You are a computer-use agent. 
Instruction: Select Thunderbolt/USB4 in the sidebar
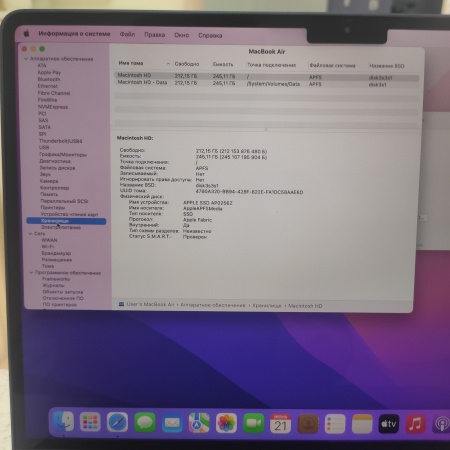[60, 141]
